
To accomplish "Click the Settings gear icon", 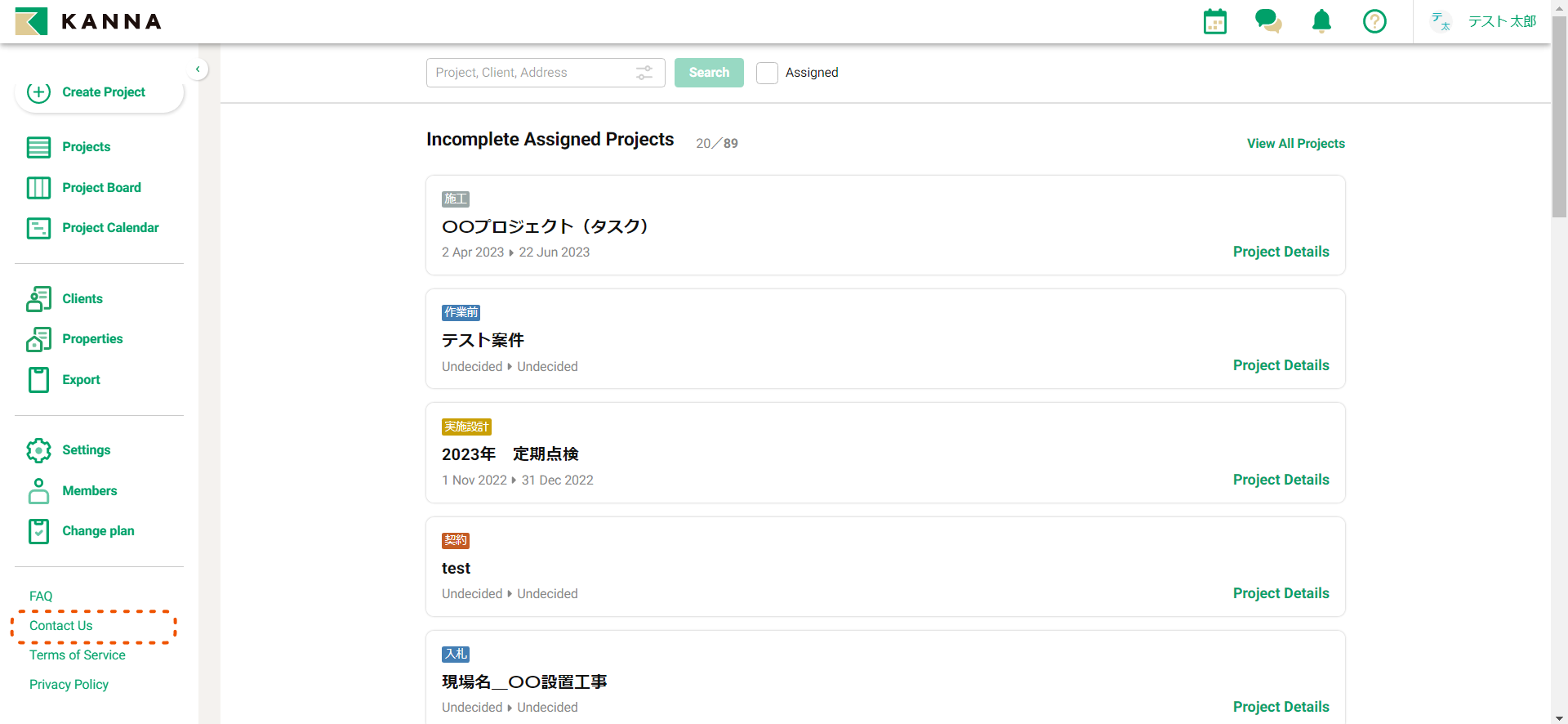I will click(38, 450).
